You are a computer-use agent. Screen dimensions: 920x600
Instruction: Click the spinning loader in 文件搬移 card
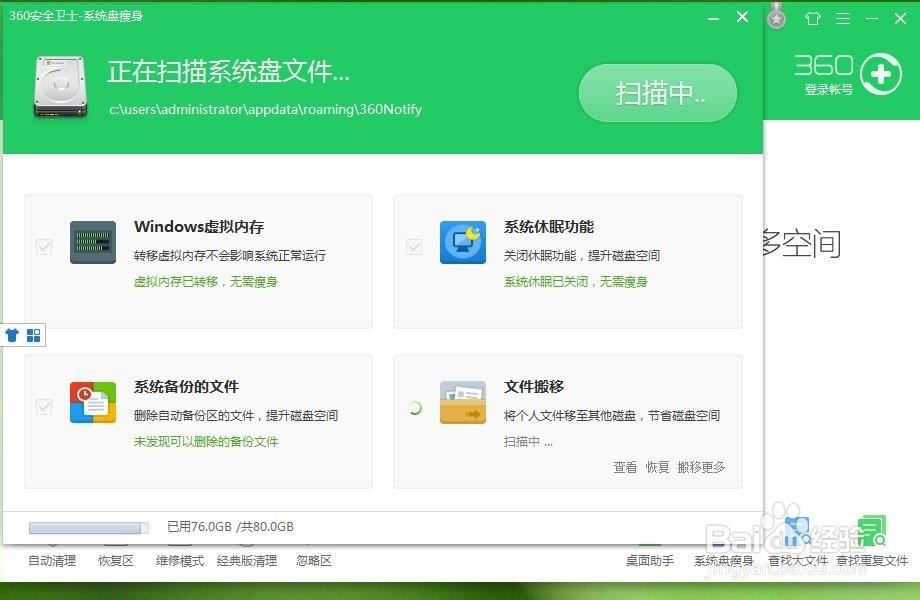pos(415,408)
